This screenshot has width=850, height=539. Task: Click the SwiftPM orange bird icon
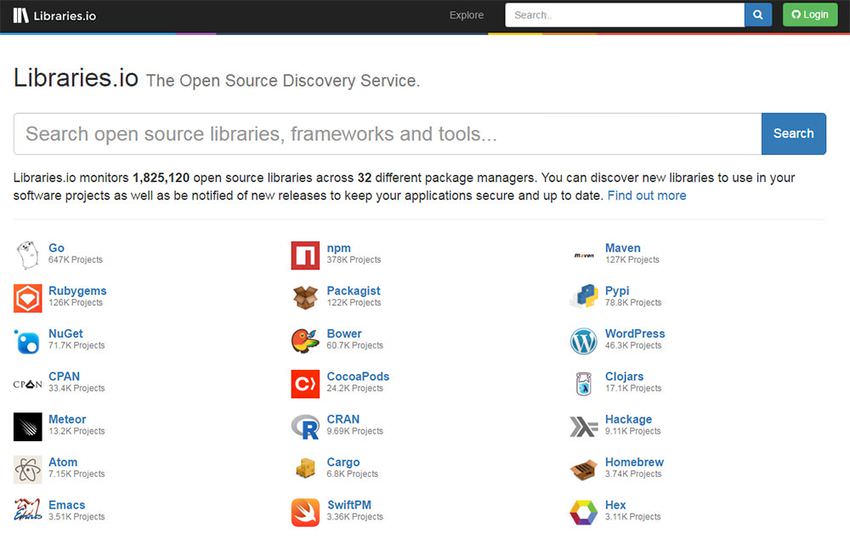305,512
